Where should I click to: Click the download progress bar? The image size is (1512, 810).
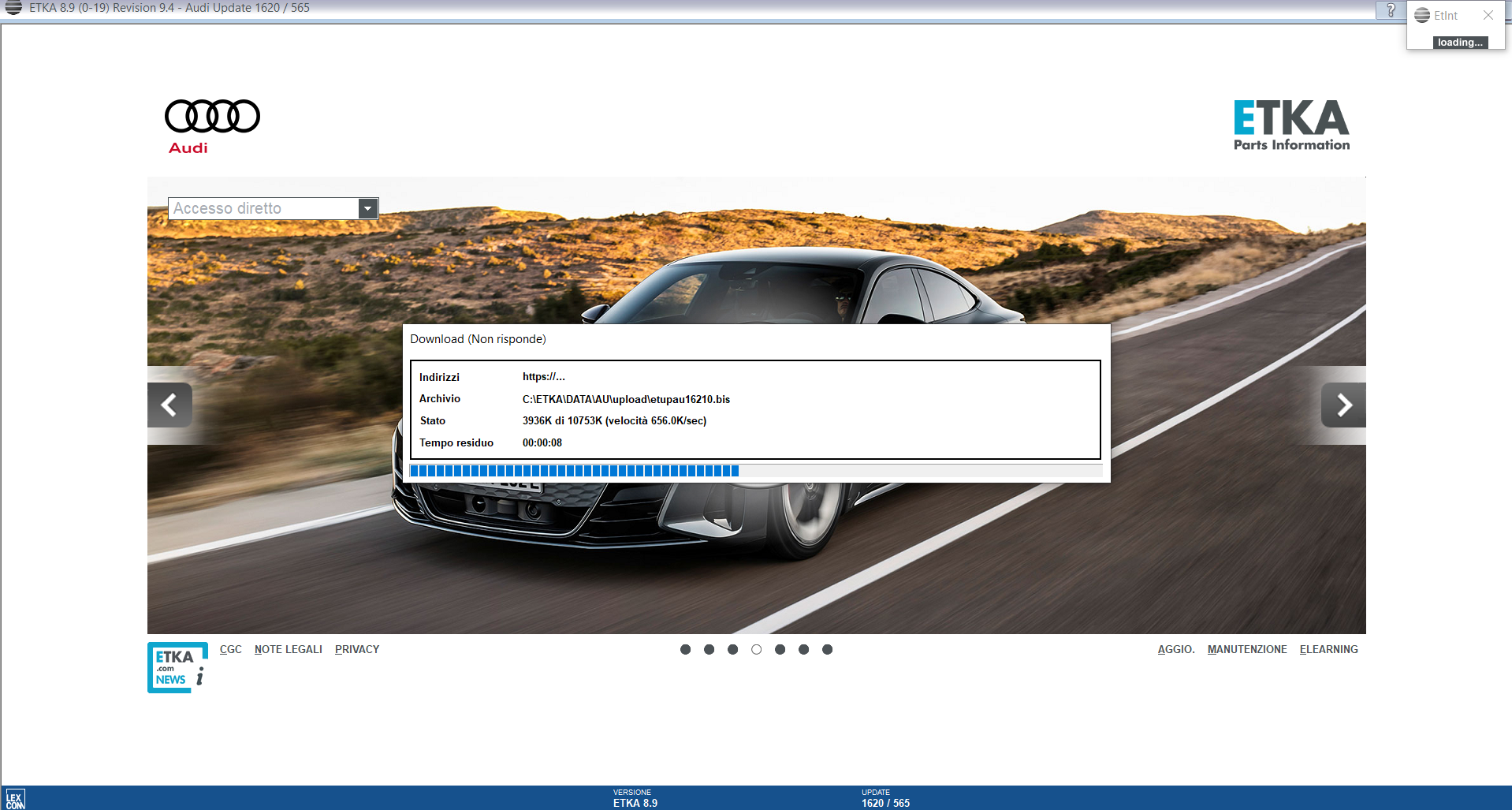[x=756, y=471]
